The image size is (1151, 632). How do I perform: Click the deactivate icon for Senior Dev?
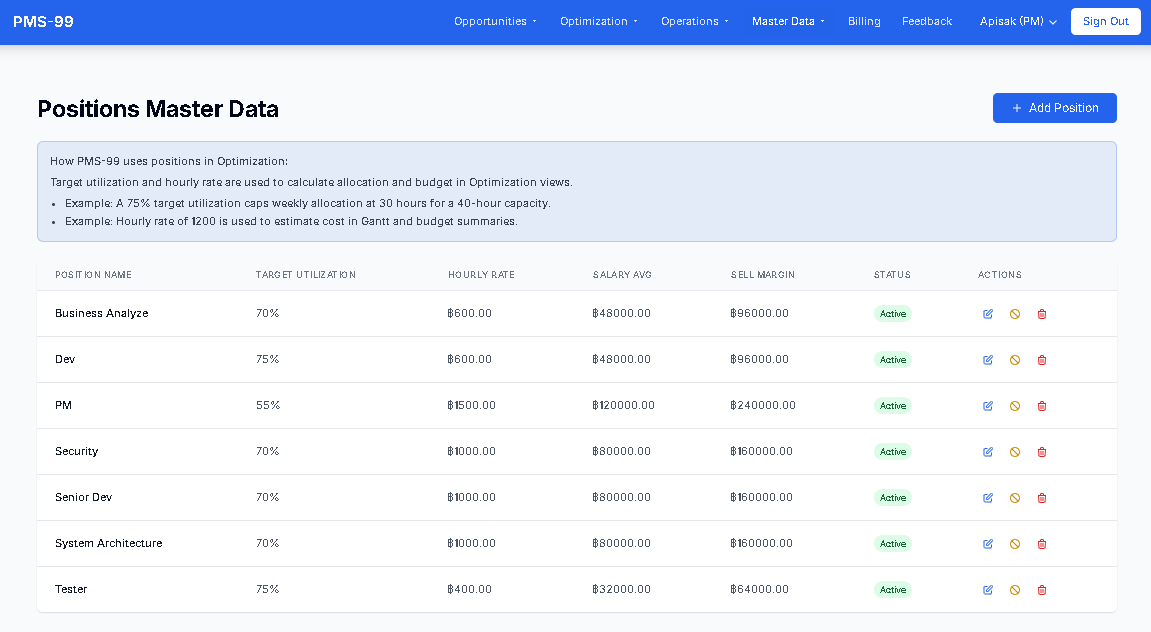pyautogui.click(x=1015, y=498)
